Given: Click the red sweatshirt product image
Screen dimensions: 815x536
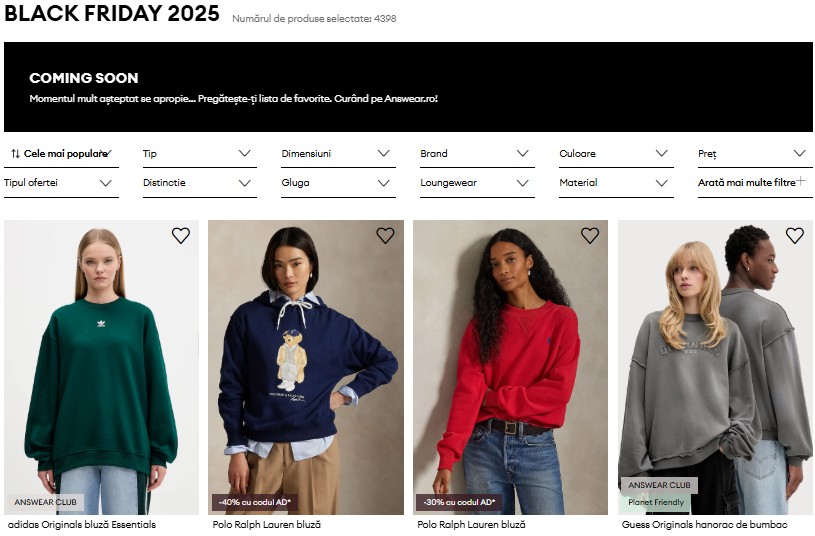Looking at the screenshot, I should (510, 370).
